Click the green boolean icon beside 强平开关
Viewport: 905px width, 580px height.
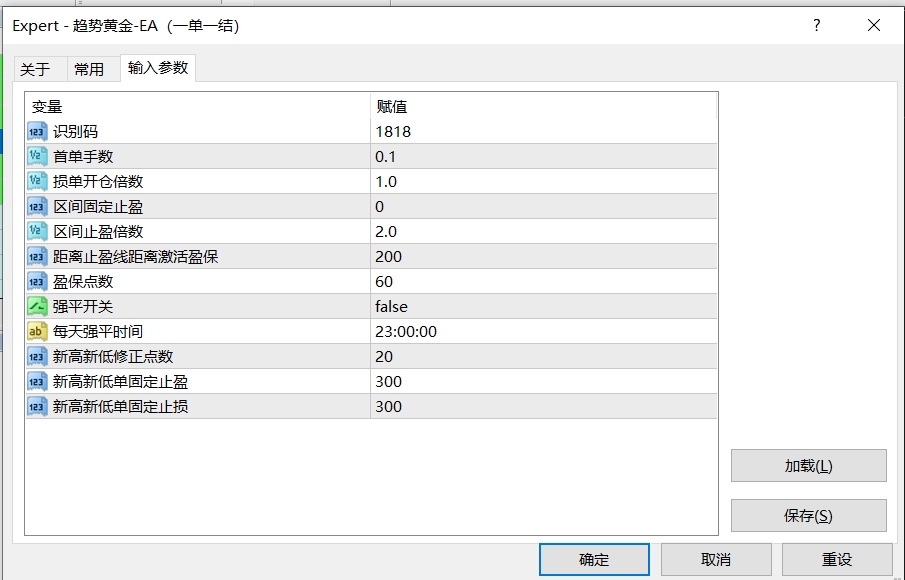click(x=37, y=307)
